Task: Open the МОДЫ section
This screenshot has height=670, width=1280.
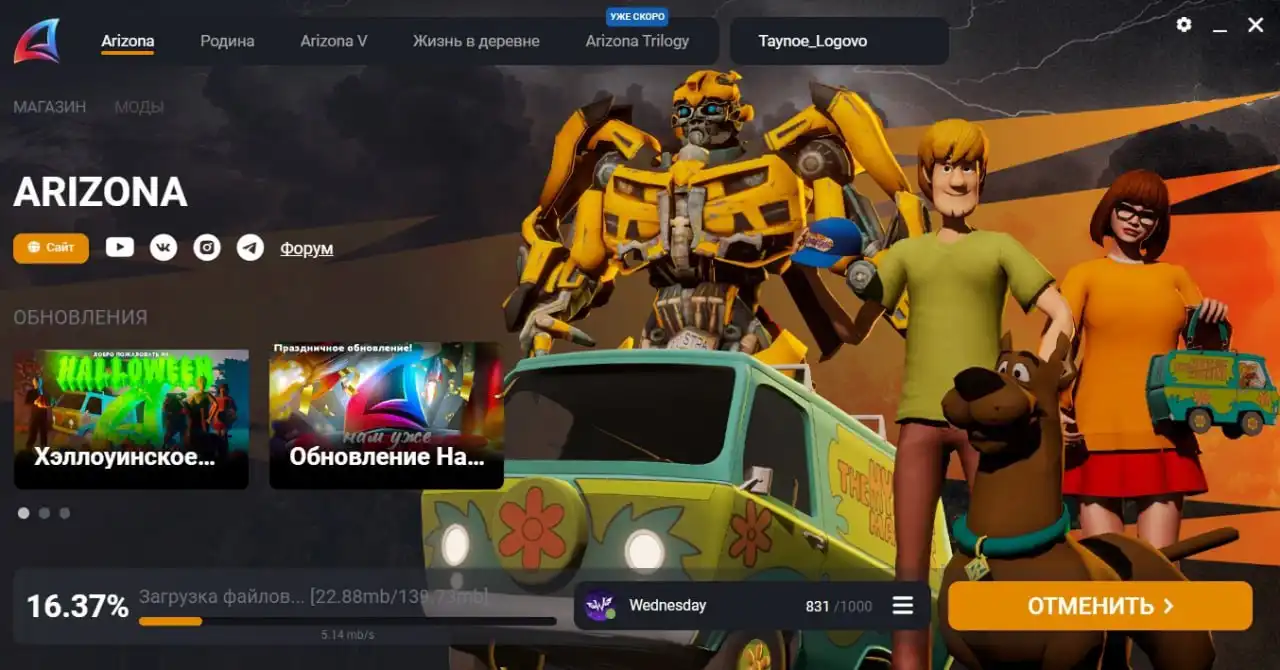Action: pos(139,107)
